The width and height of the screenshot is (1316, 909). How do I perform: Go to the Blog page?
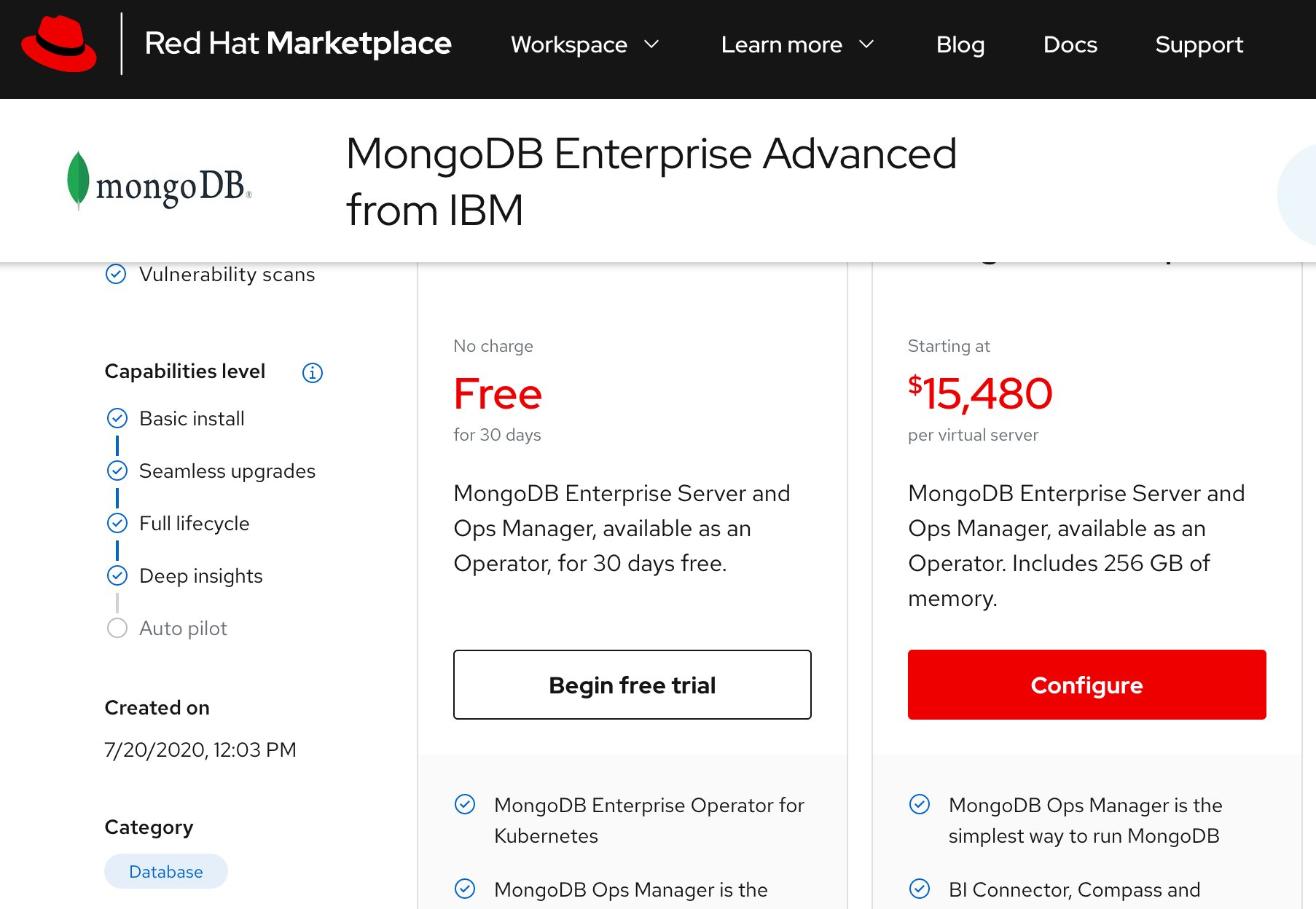point(960,44)
